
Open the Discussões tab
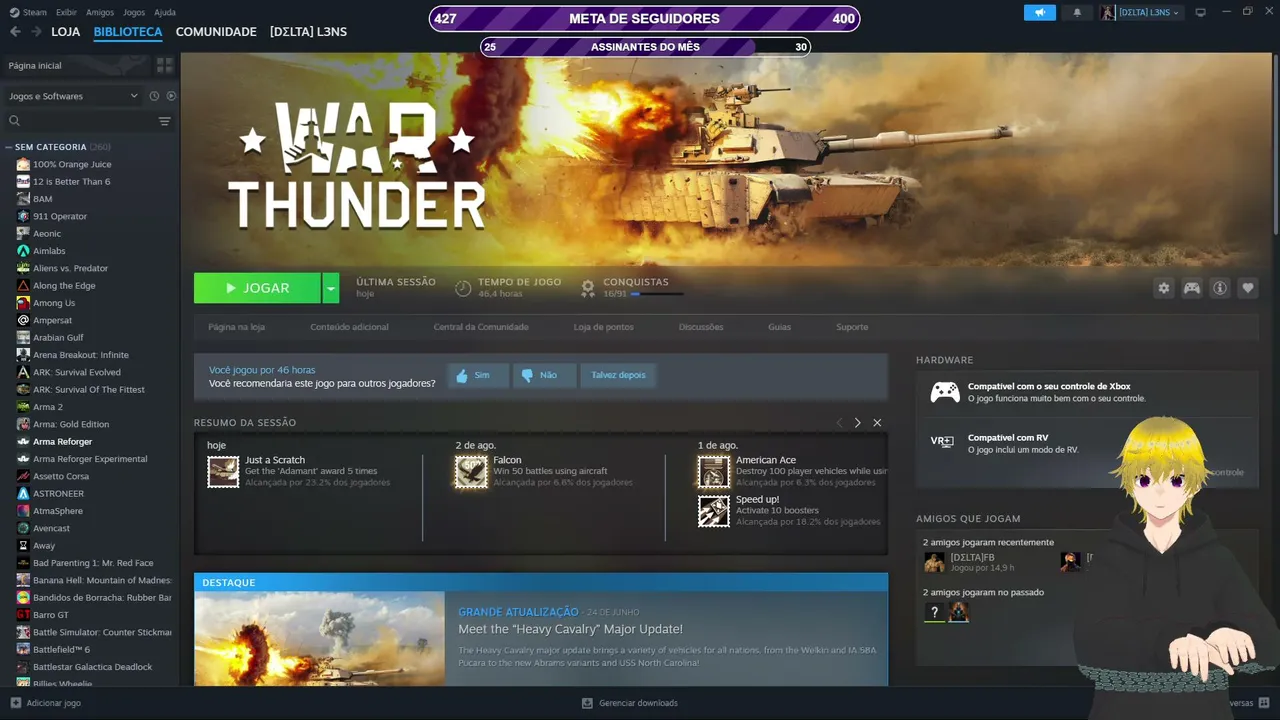[x=701, y=327]
